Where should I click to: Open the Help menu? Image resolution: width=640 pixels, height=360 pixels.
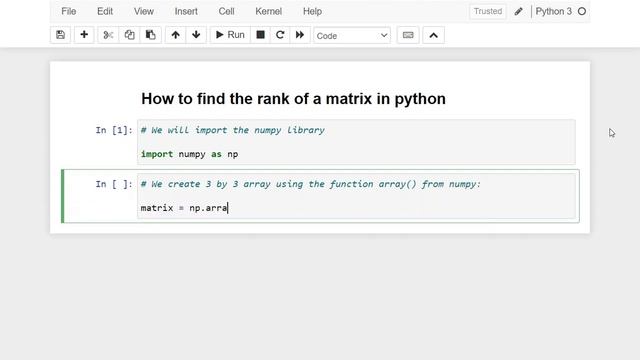(x=312, y=11)
